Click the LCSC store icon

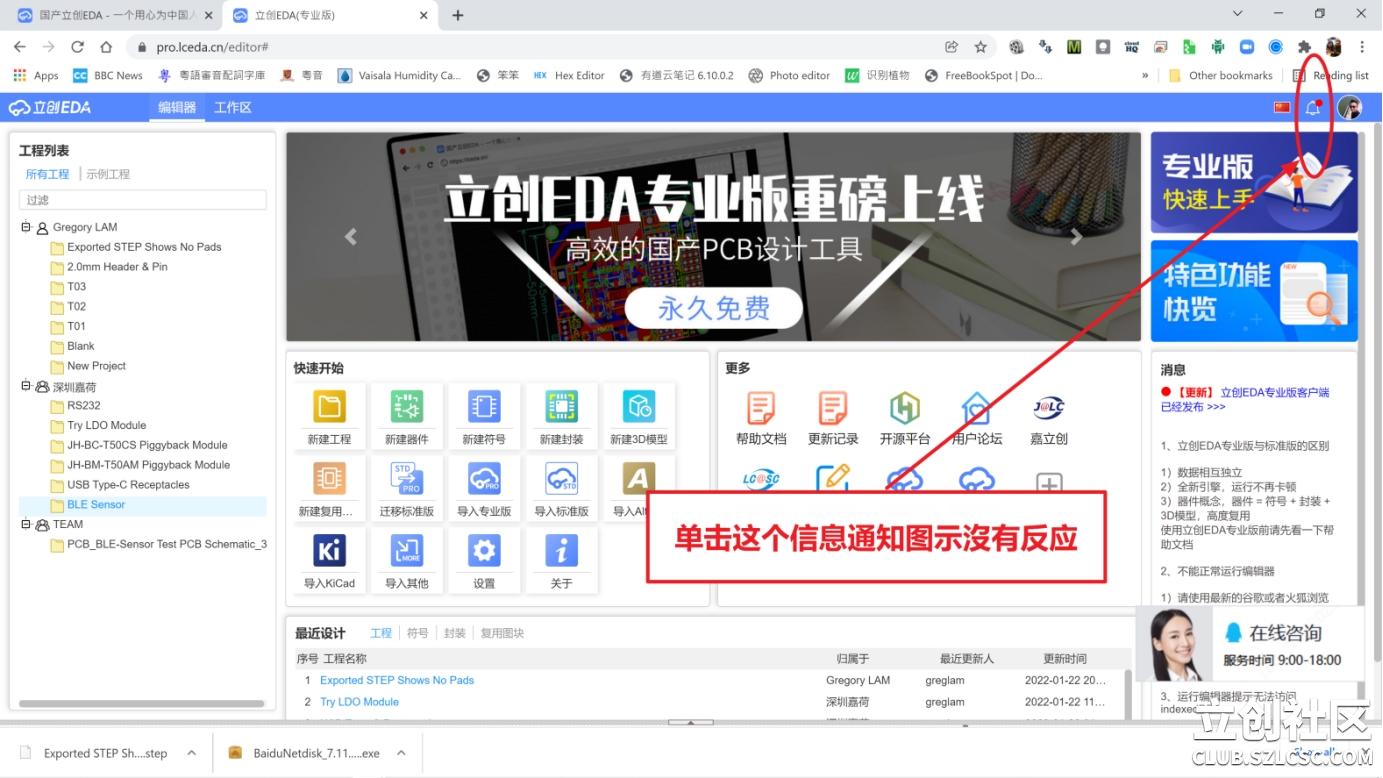click(x=761, y=478)
